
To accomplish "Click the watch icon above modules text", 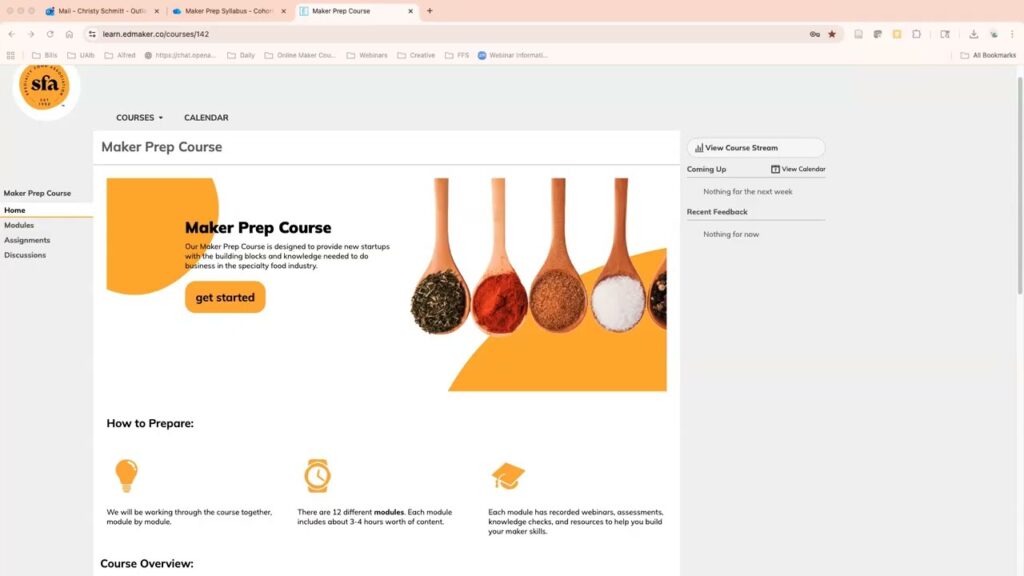I will 317,476.
